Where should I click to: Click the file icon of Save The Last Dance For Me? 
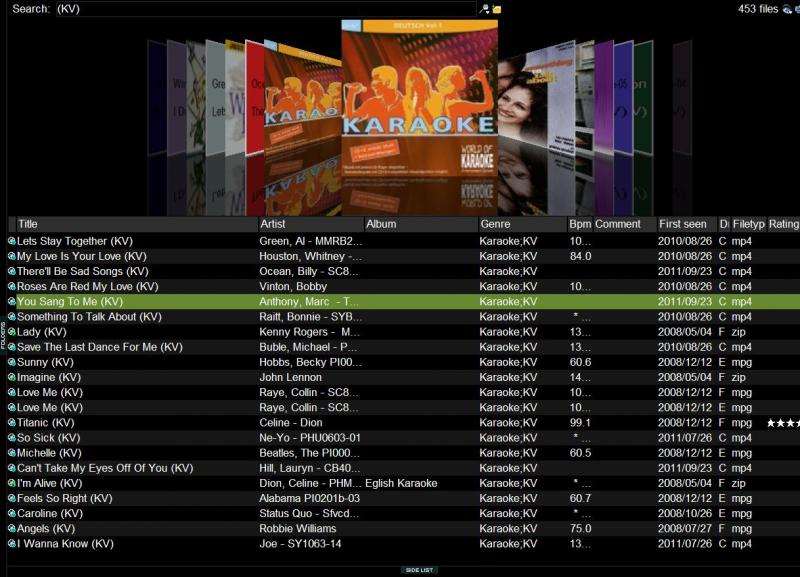pos(12,347)
